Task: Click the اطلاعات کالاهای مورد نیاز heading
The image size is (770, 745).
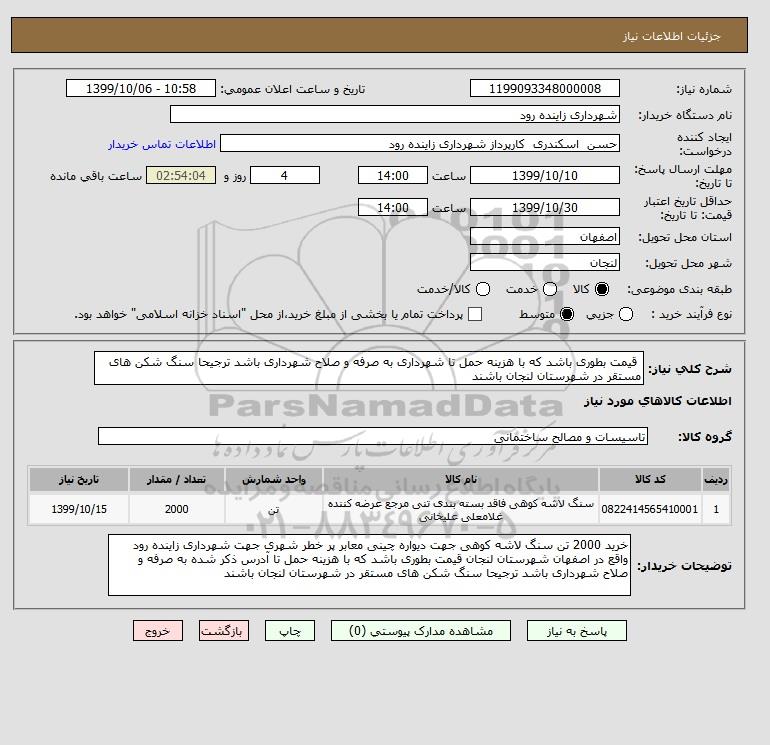Action: tap(658, 401)
